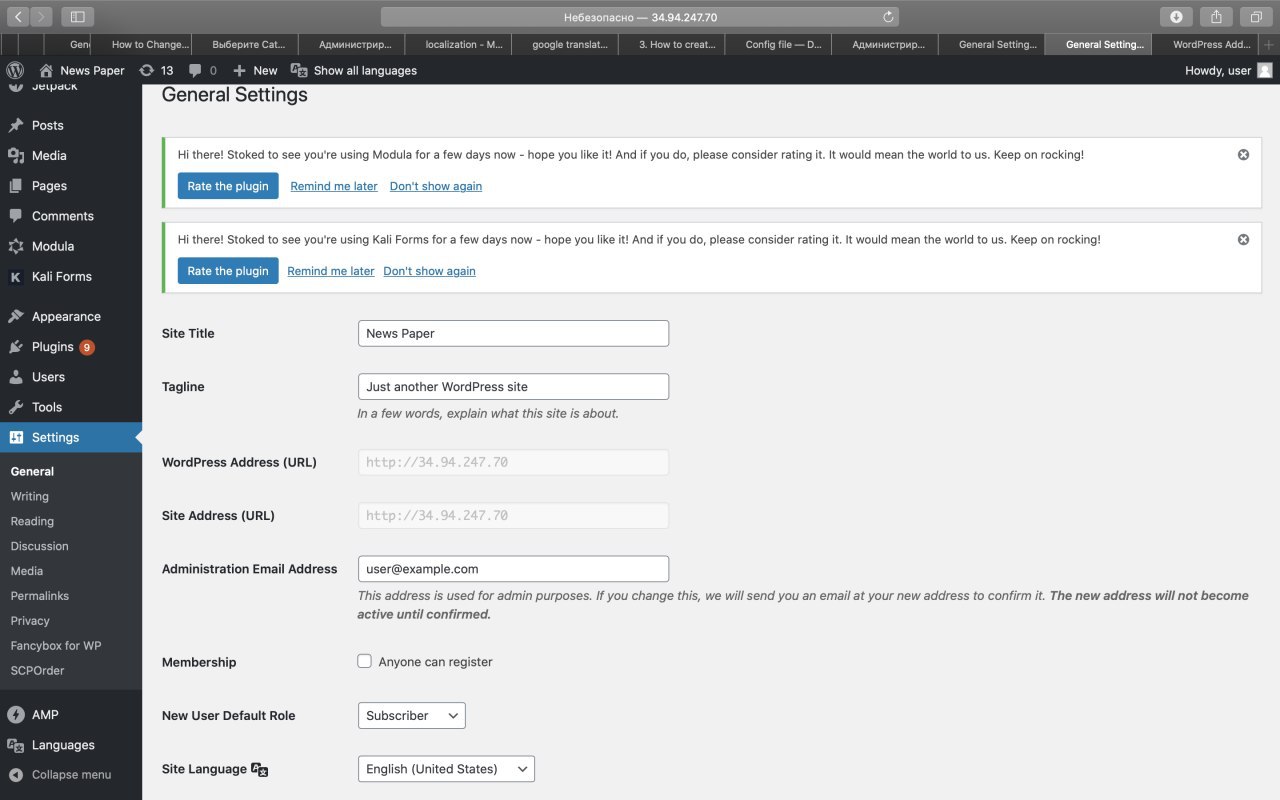Click the Site Title input field
The height and width of the screenshot is (800, 1280).
(513, 334)
